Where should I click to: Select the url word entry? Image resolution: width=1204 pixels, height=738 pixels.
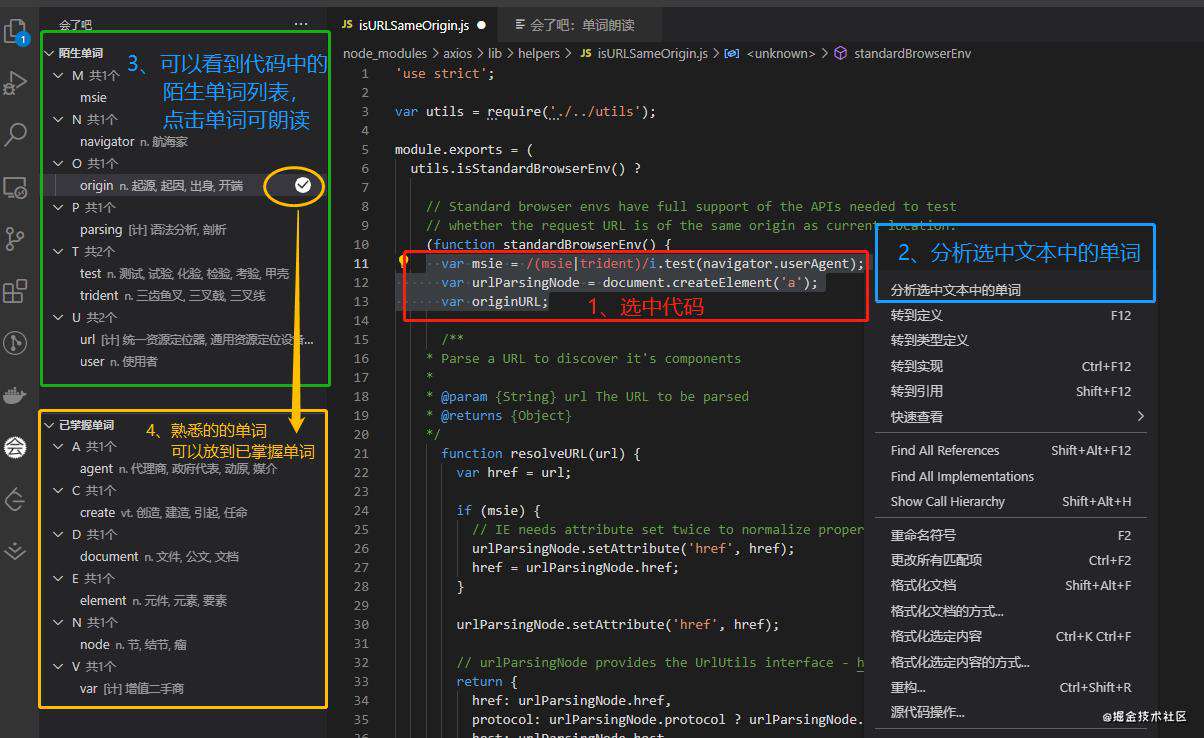tap(183, 340)
